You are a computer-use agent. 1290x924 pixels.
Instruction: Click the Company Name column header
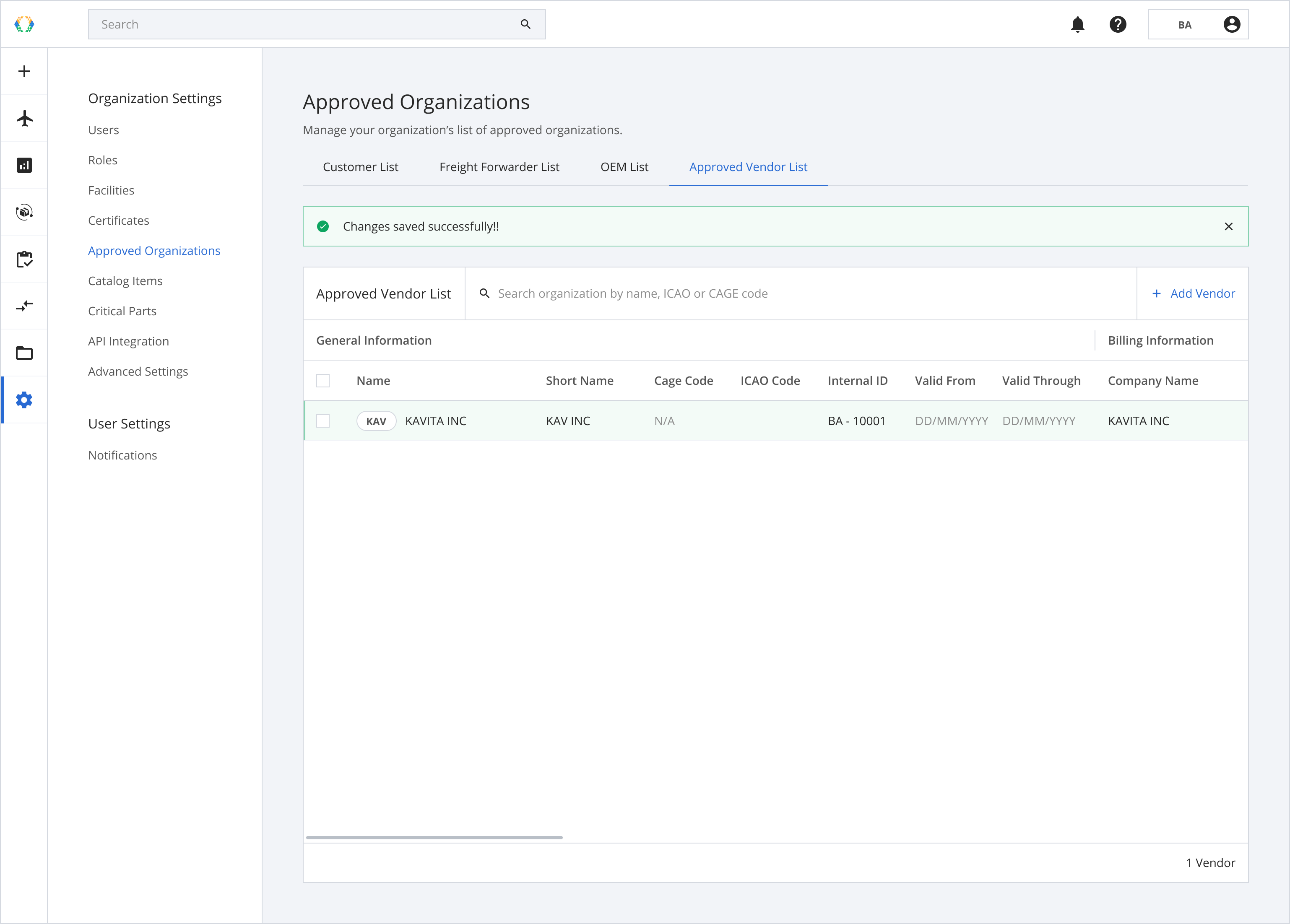click(1153, 381)
